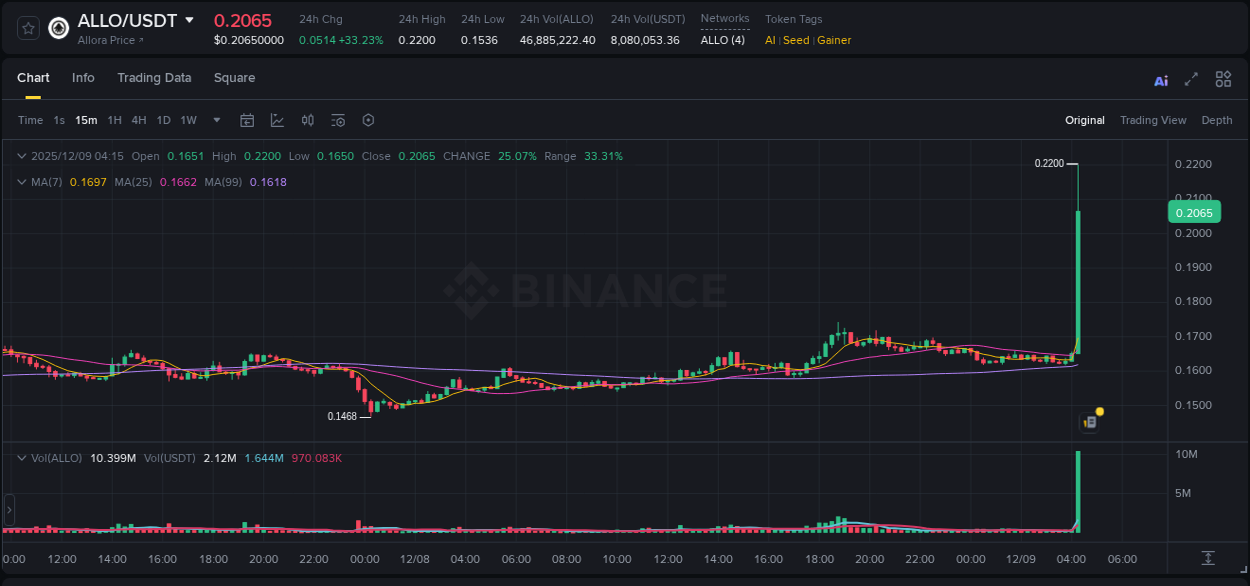Open the Networks ALLO (4) dropdown

(x=723, y=40)
